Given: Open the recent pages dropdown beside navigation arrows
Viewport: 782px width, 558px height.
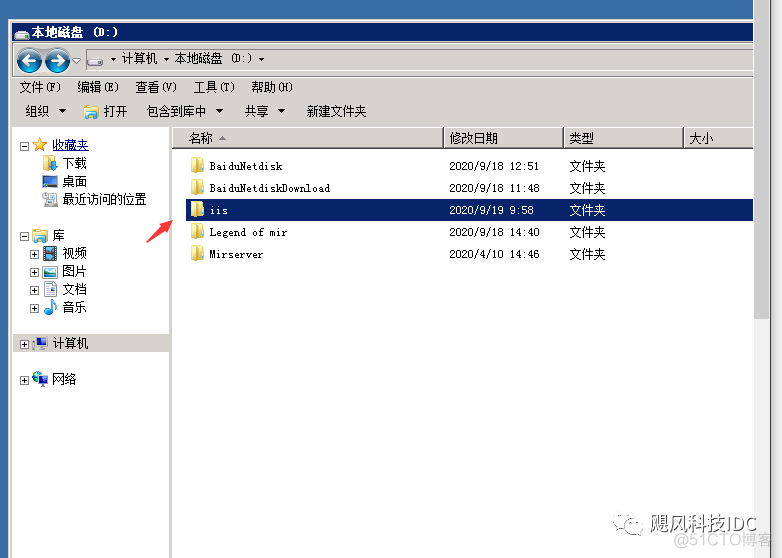Looking at the screenshot, I should point(76,61).
